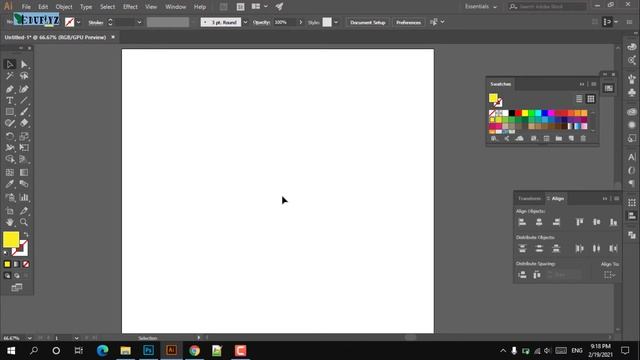The height and width of the screenshot is (360, 640).
Task: Open the Effect menu
Action: point(130,7)
